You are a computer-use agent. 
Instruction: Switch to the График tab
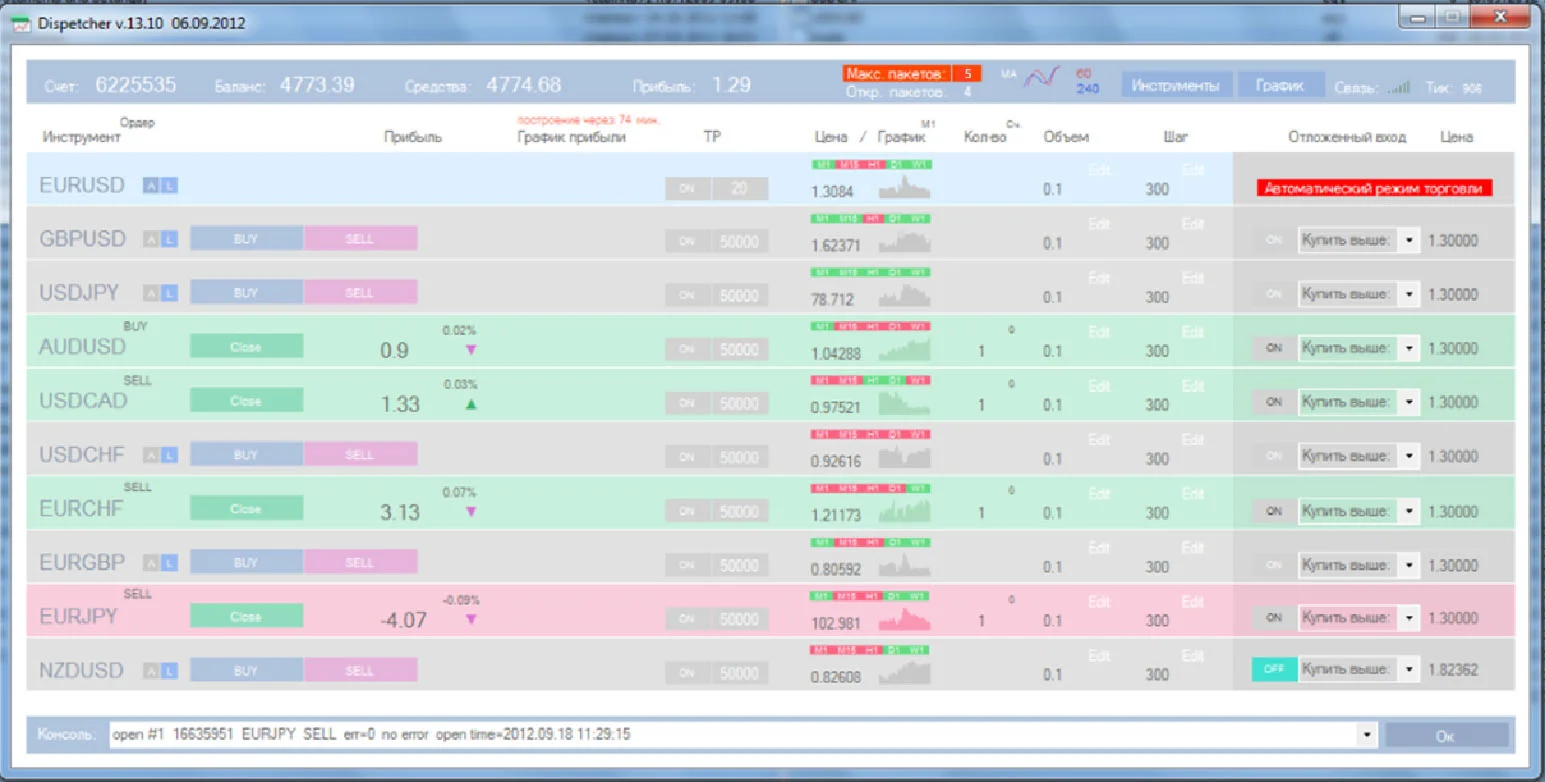(1280, 86)
